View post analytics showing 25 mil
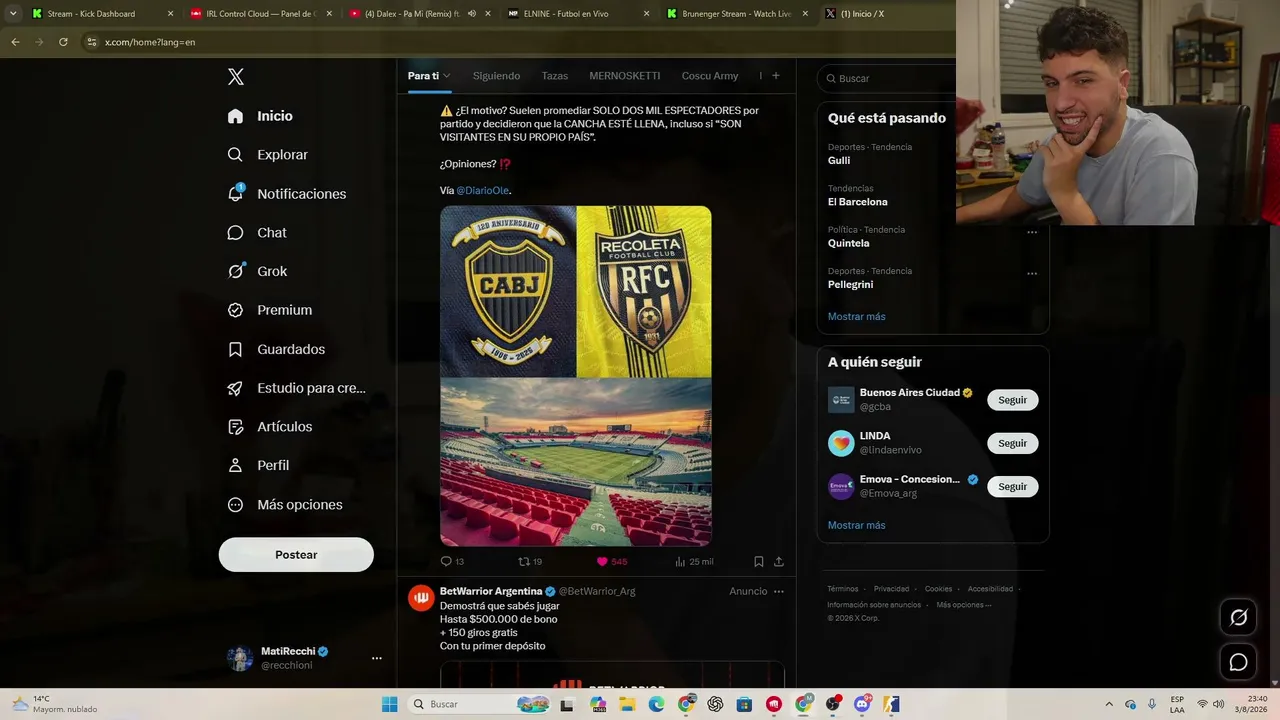Viewport: 1280px width, 720px height. pos(694,562)
